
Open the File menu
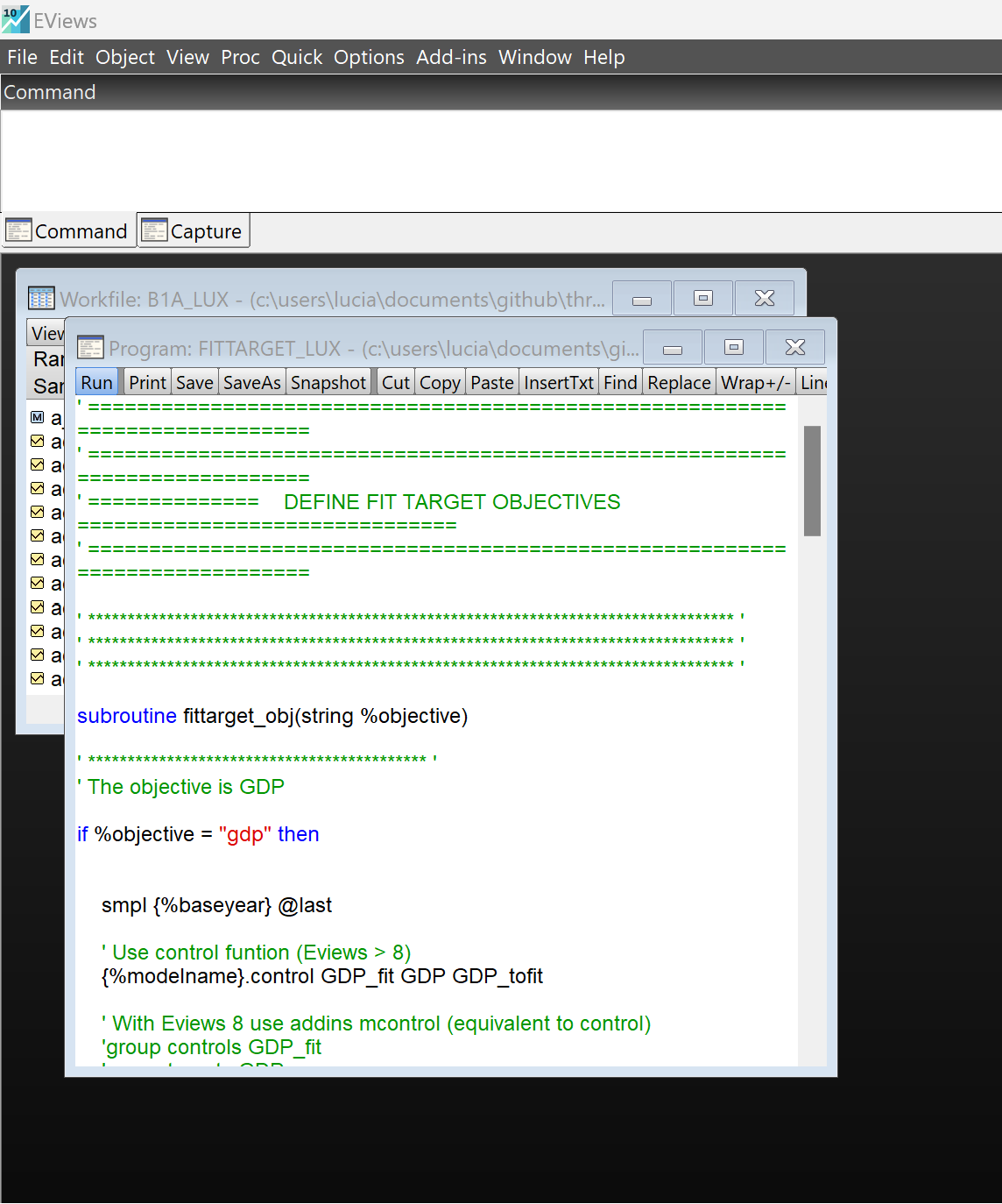coord(22,57)
